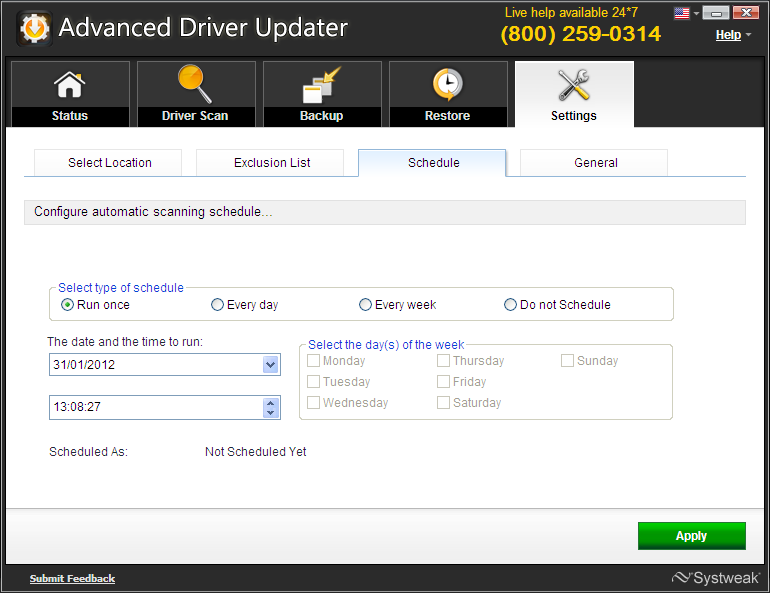Check the Thursday checkbox

pyautogui.click(x=443, y=361)
